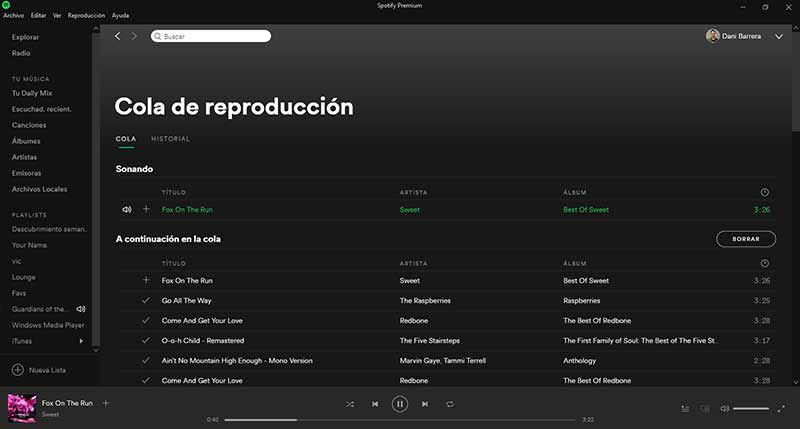Open the Lounge playlist
The height and width of the screenshot is (429, 800).
[x=23, y=277]
